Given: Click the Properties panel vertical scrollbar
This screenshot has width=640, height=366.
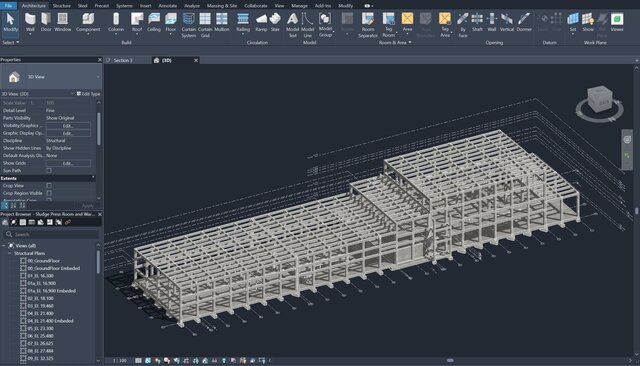Looking at the screenshot, I should [x=99, y=129].
